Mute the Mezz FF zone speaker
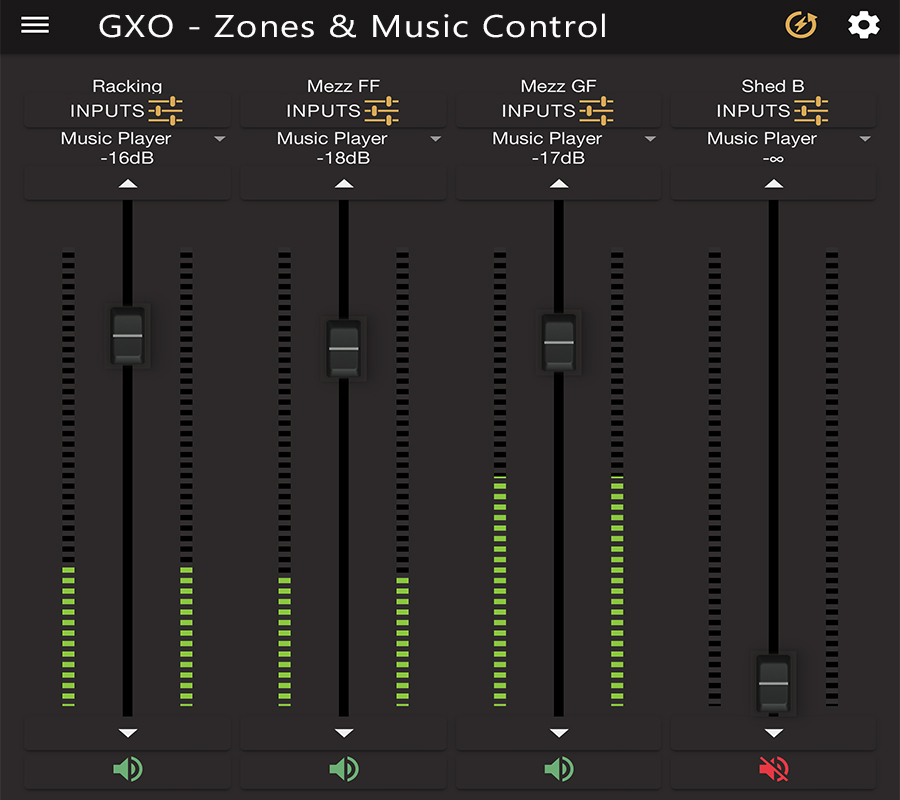The image size is (900, 800). click(x=344, y=769)
